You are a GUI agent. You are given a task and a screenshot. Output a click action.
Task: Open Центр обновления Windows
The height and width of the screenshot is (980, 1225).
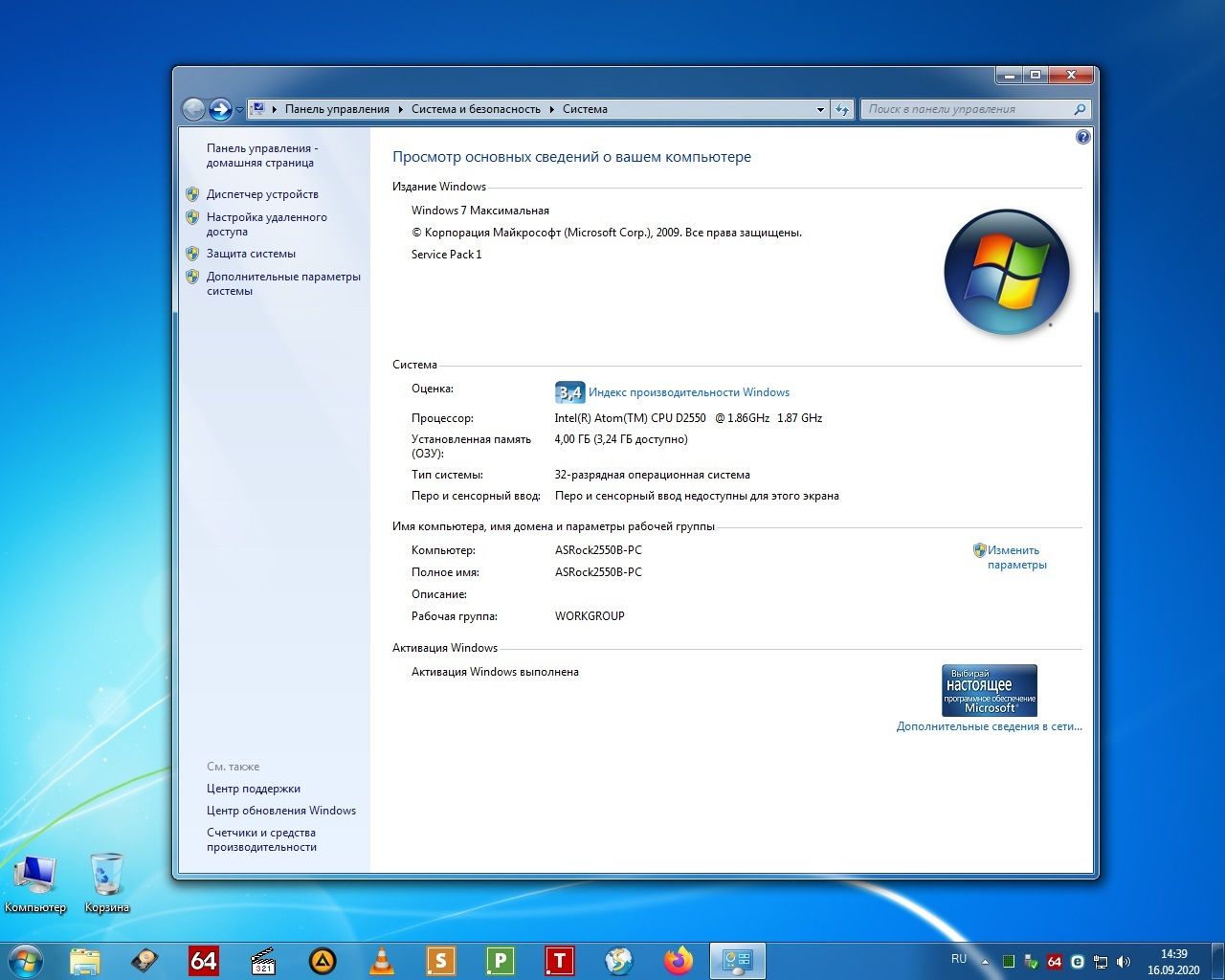(281, 811)
